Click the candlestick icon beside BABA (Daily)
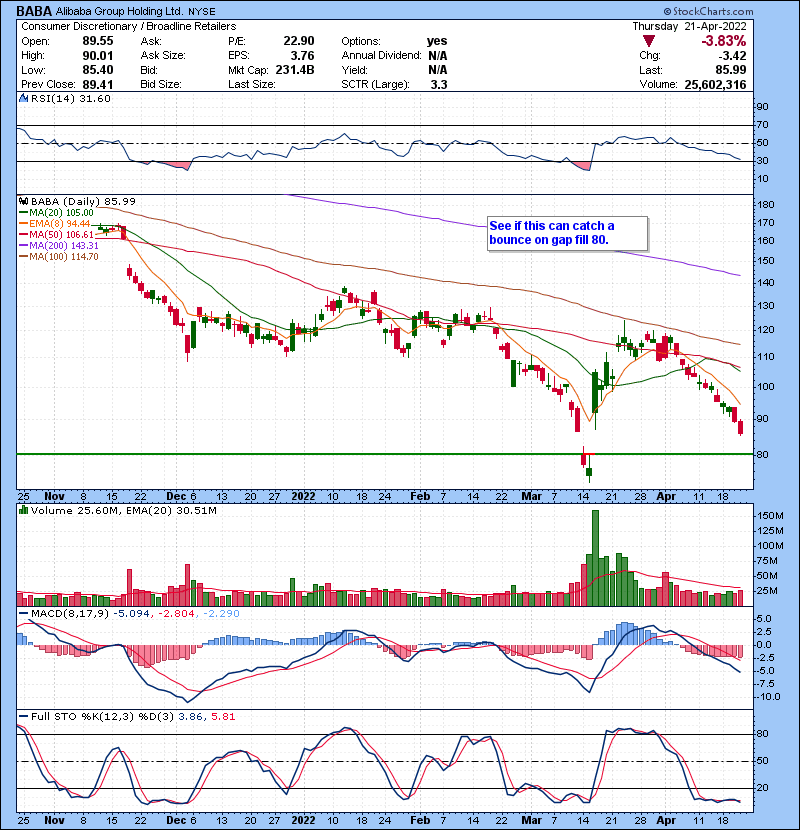Screen dimensions: 800x830 tap(23, 201)
